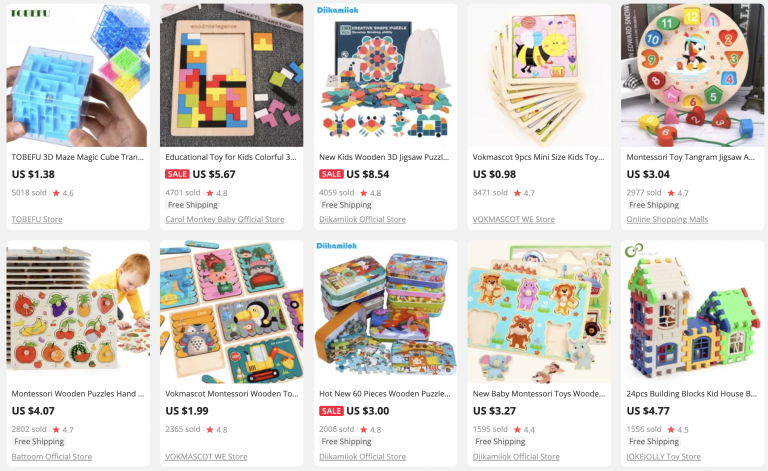Open Carol Monkey Baby Official Store

tap(225, 219)
